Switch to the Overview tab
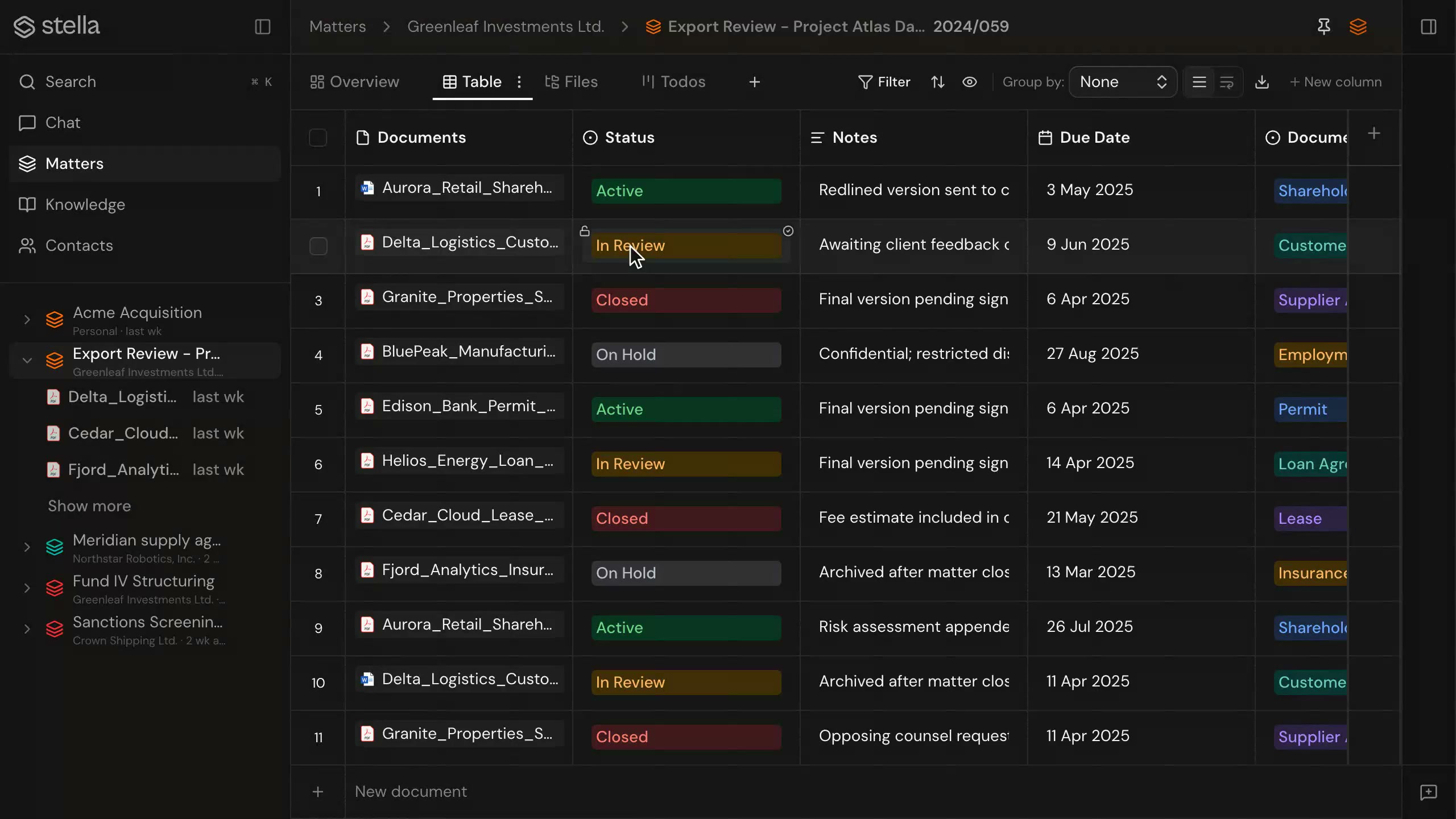 (x=354, y=82)
